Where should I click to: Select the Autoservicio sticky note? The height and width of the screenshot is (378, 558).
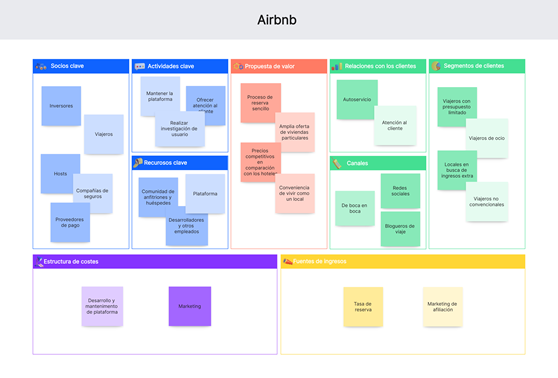click(x=357, y=99)
